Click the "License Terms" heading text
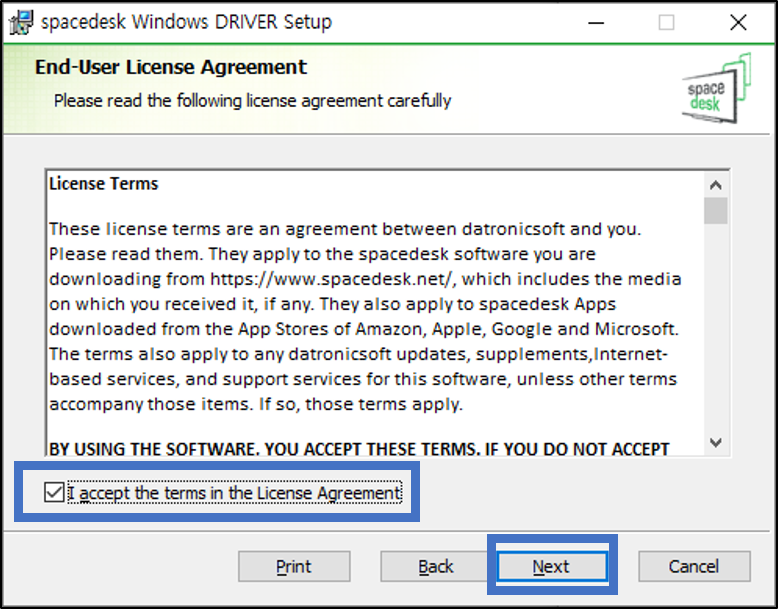The height and width of the screenshot is (609, 778). click(x=104, y=184)
